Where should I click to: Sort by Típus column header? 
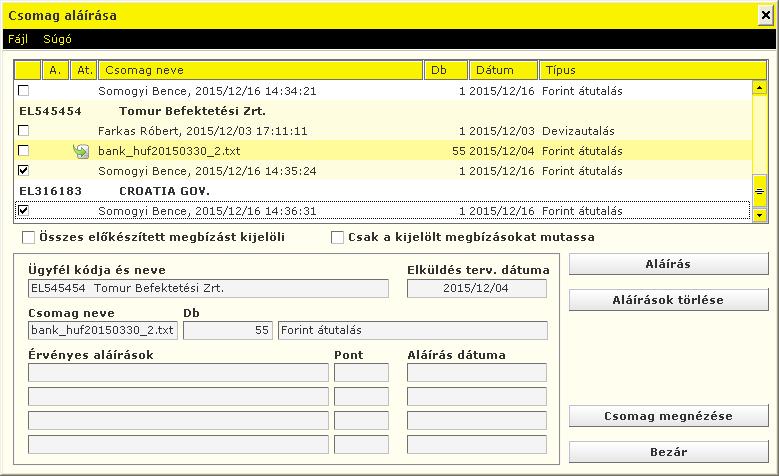point(653,70)
